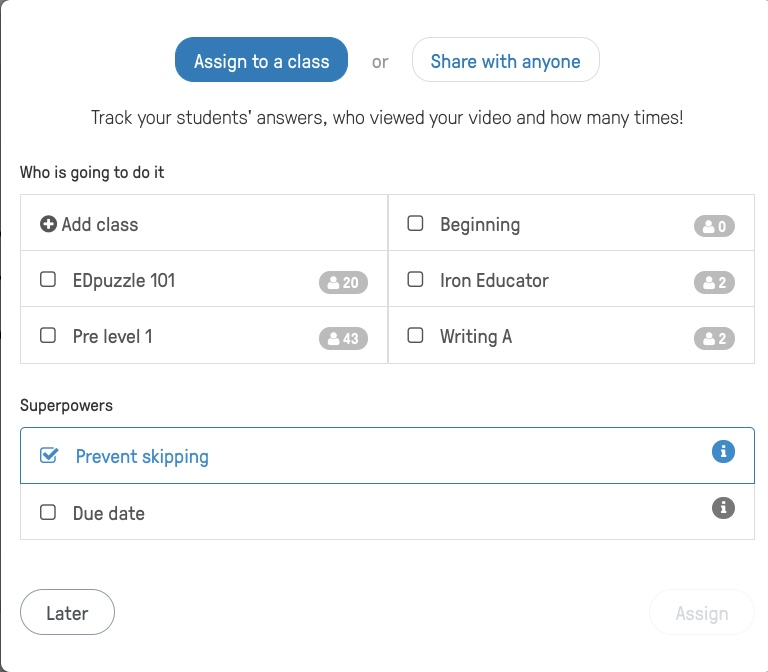
Task: Click the Add class label text
Action: point(100,225)
